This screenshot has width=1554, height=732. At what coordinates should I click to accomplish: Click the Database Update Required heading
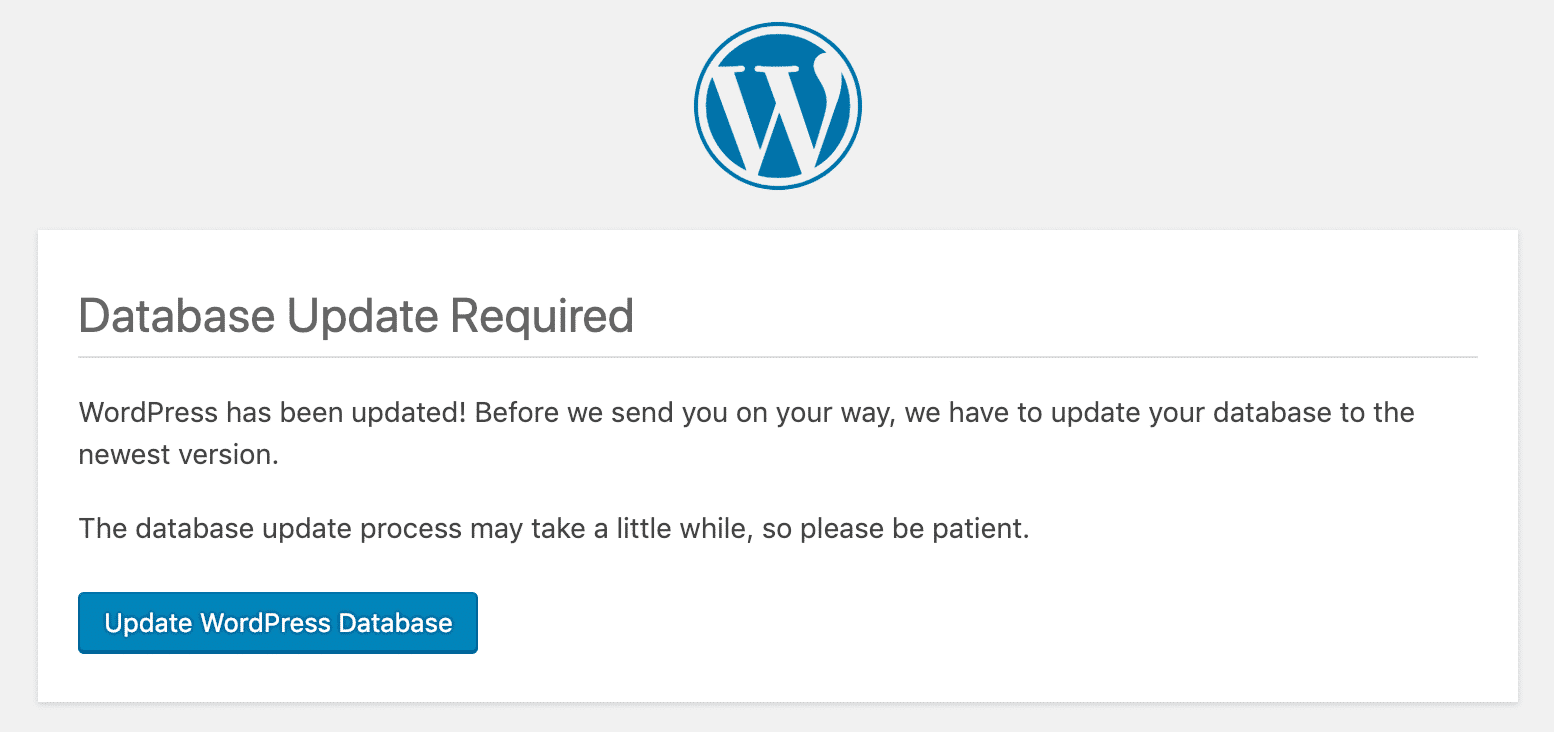point(355,315)
